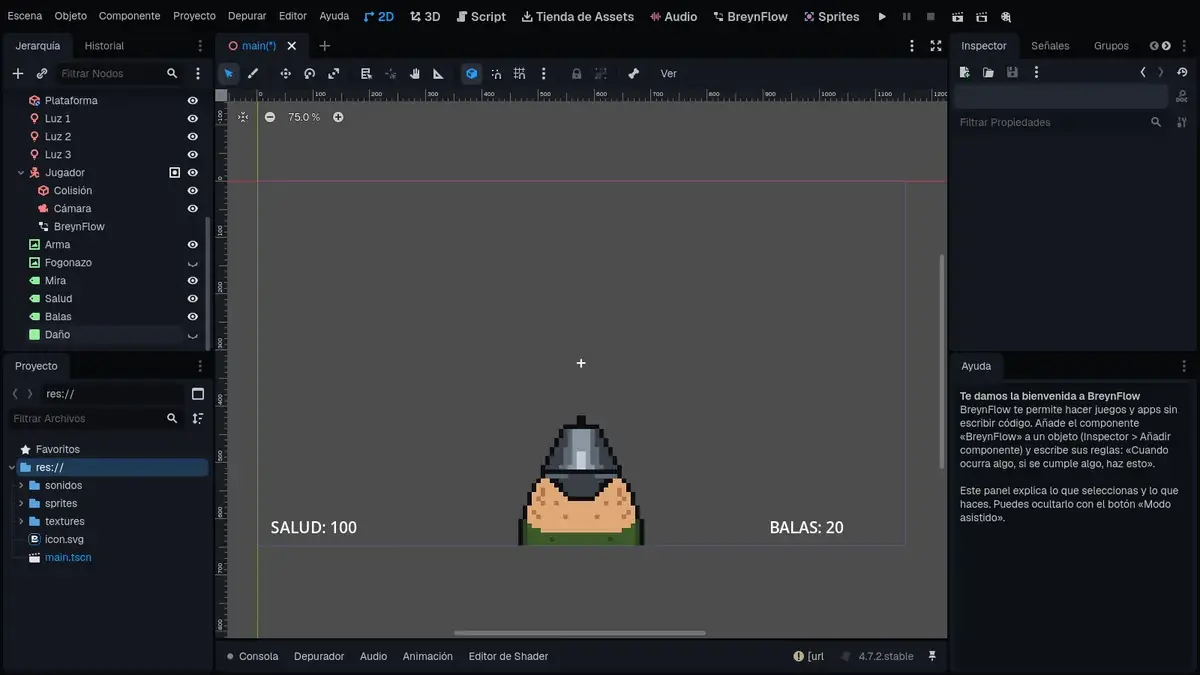Open object history icon in Inspector

(x=1183, y=72)
